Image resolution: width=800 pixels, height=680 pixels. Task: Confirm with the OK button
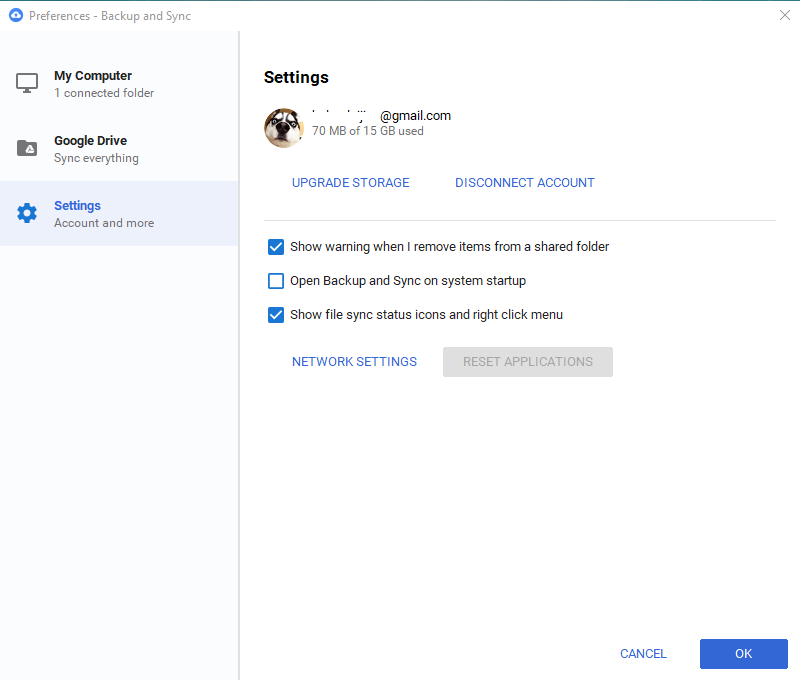(x=743, y=654)
